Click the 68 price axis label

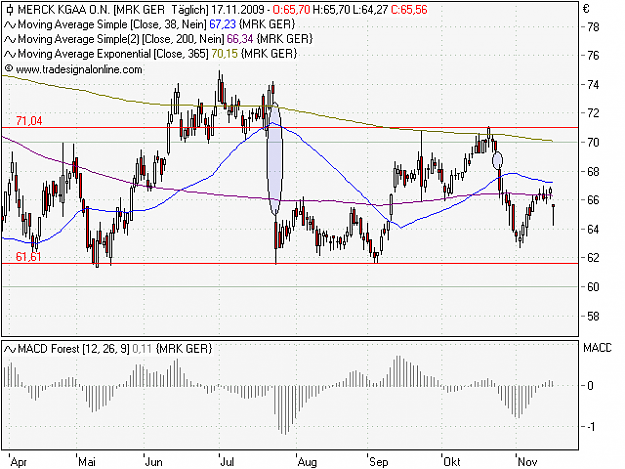[x=593, y=172]
